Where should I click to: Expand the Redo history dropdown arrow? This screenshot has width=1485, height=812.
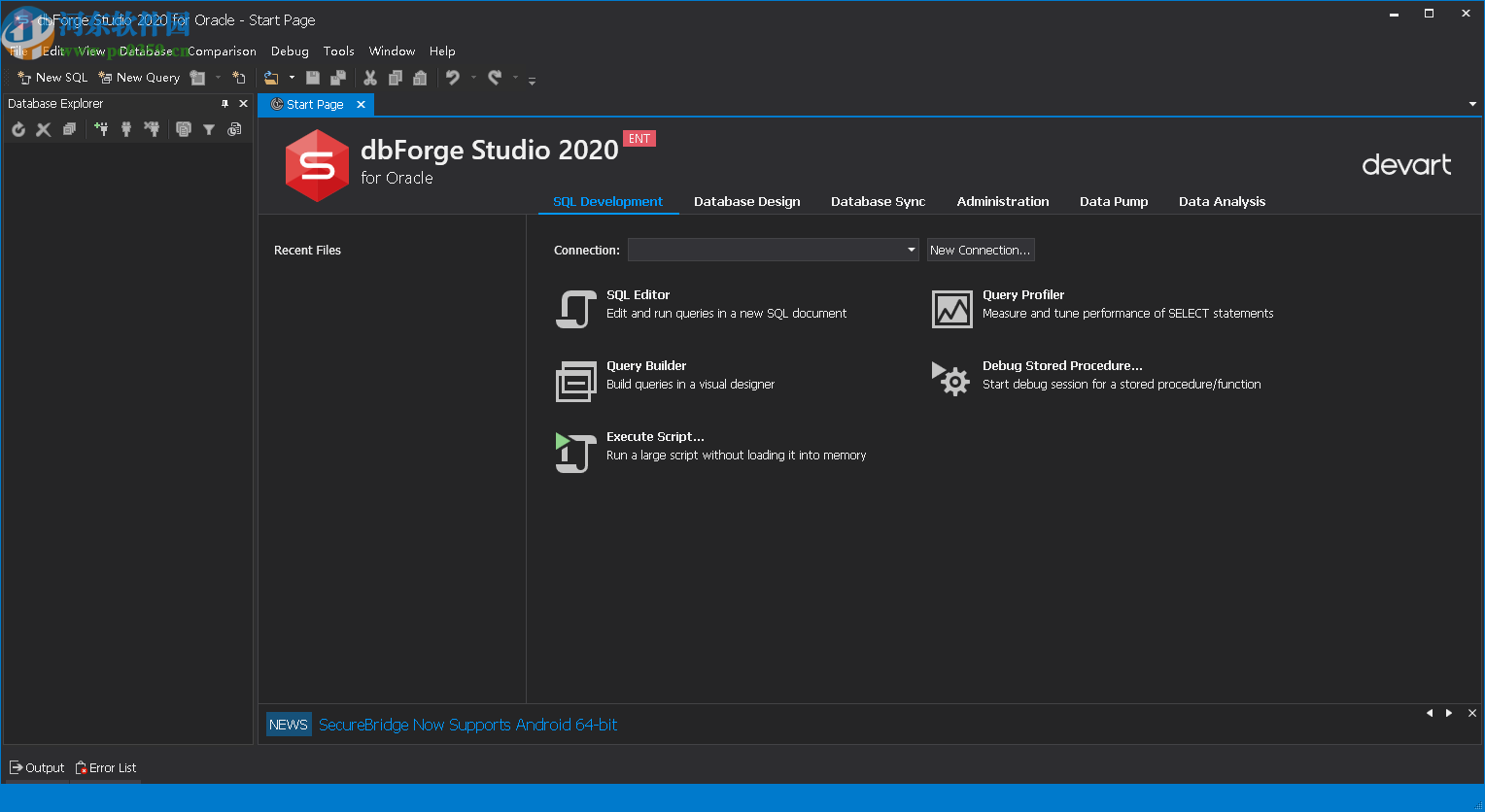(x=515, y=78)
